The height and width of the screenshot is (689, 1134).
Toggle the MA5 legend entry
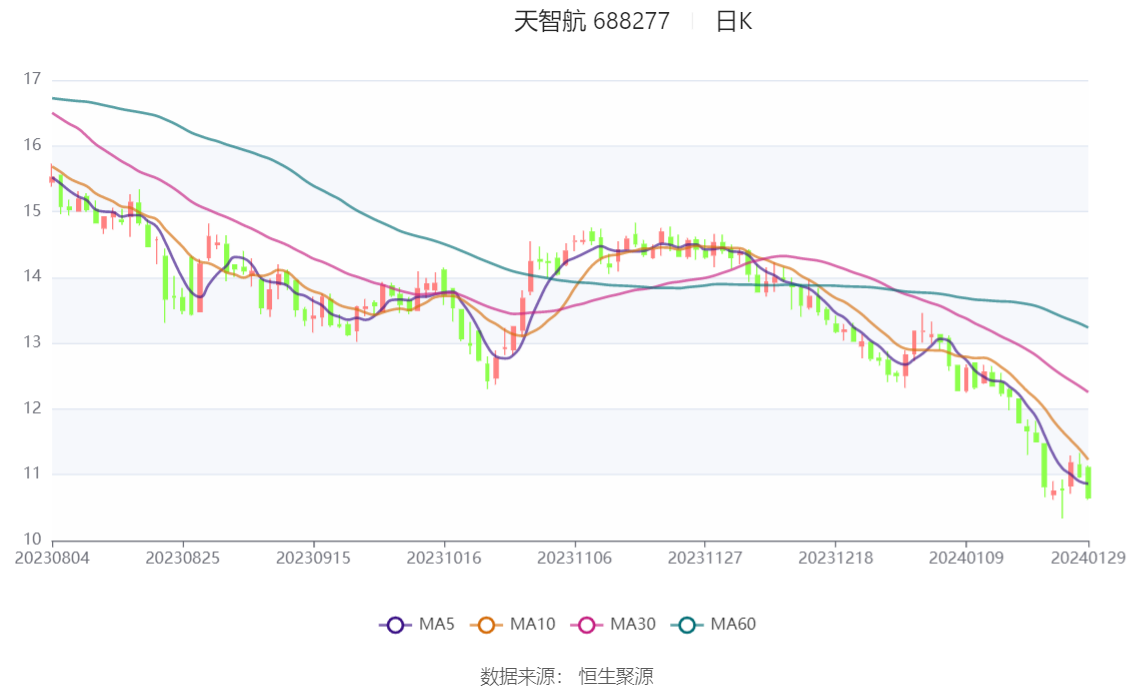[x=417, y=624]
